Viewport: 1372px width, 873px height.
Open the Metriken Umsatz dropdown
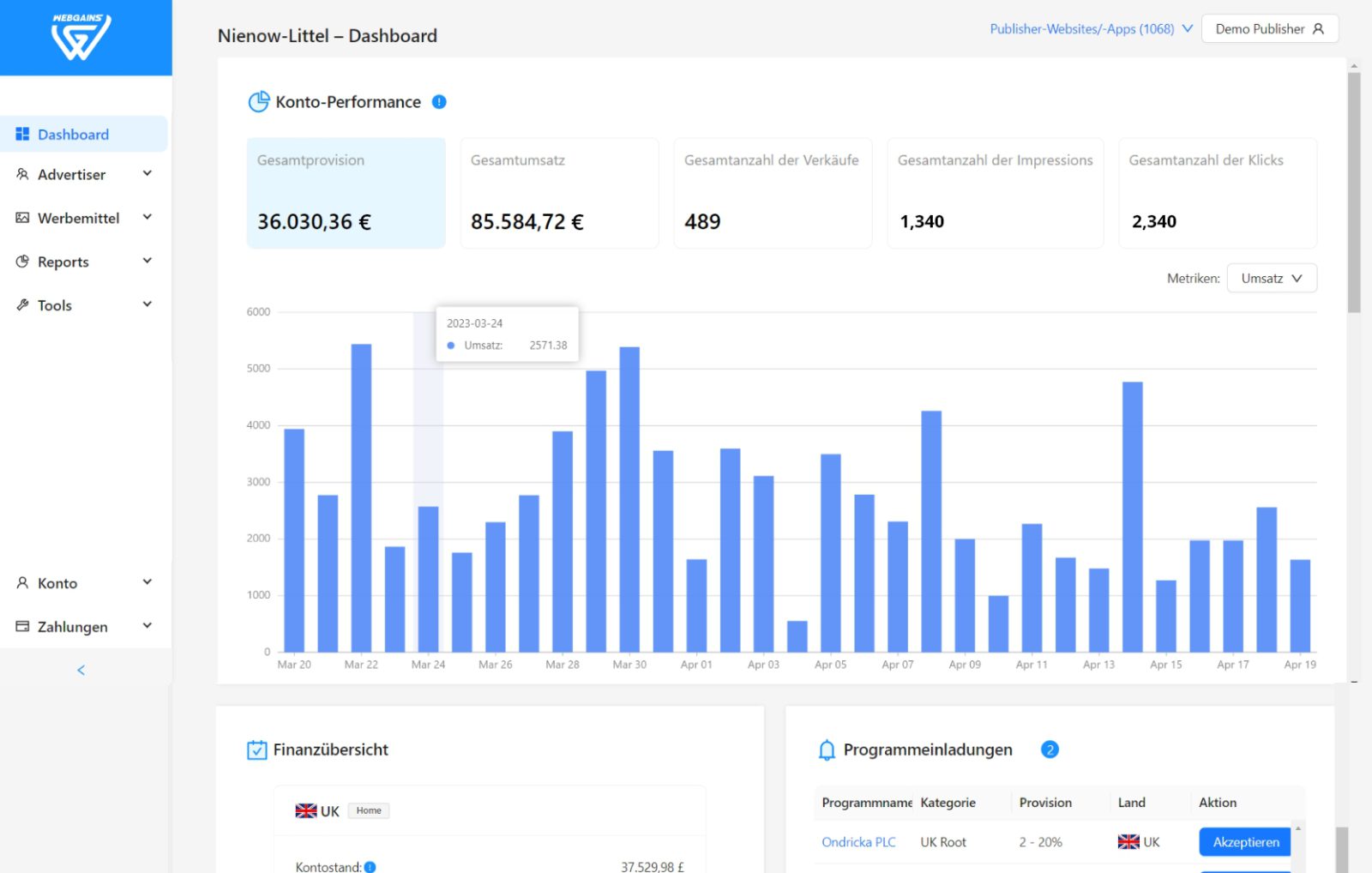tap(1272, 278)
